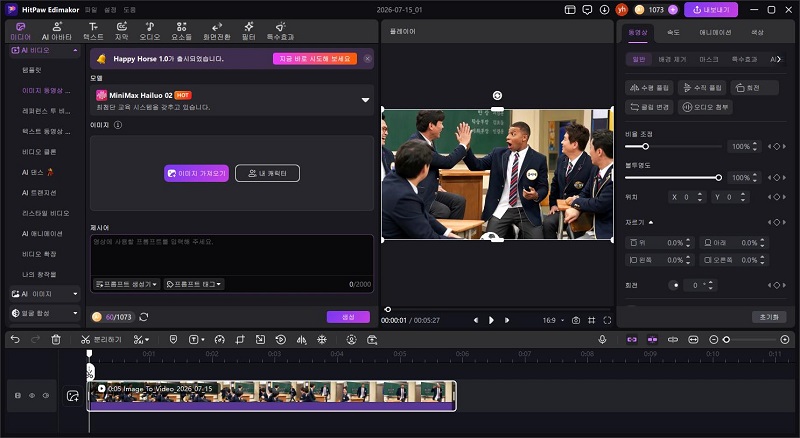Zoom out the timeline with minus icon
Viewport: 800px width, 438px height.
click(x=713, y=339)
